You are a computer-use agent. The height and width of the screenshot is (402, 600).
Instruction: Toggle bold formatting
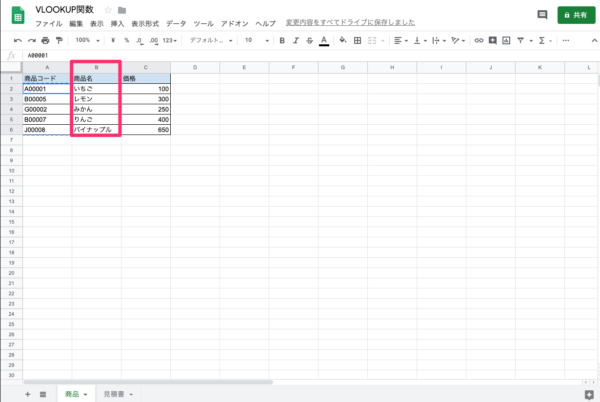282,41
